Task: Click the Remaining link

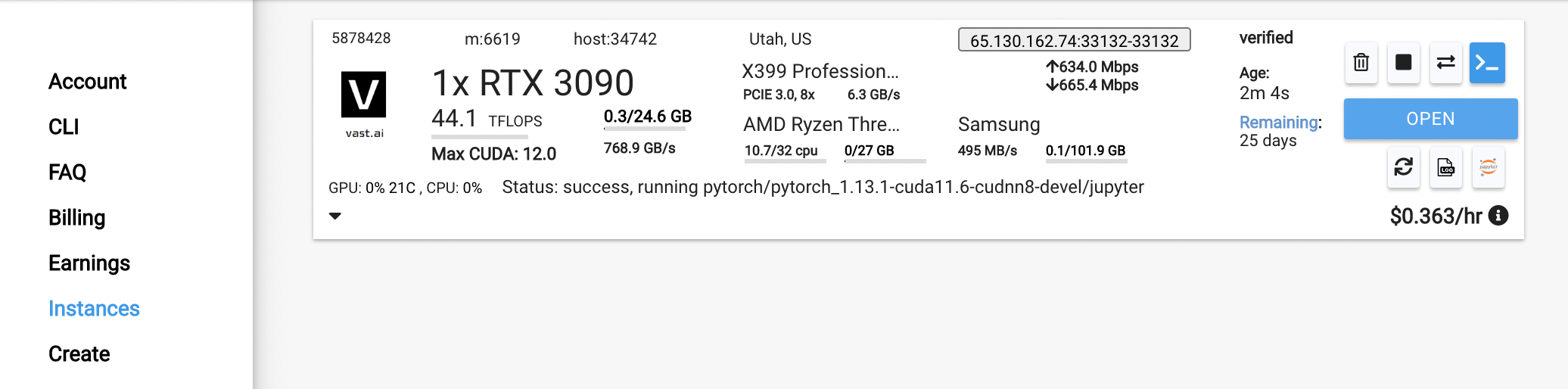Action: coord(1279,123)
